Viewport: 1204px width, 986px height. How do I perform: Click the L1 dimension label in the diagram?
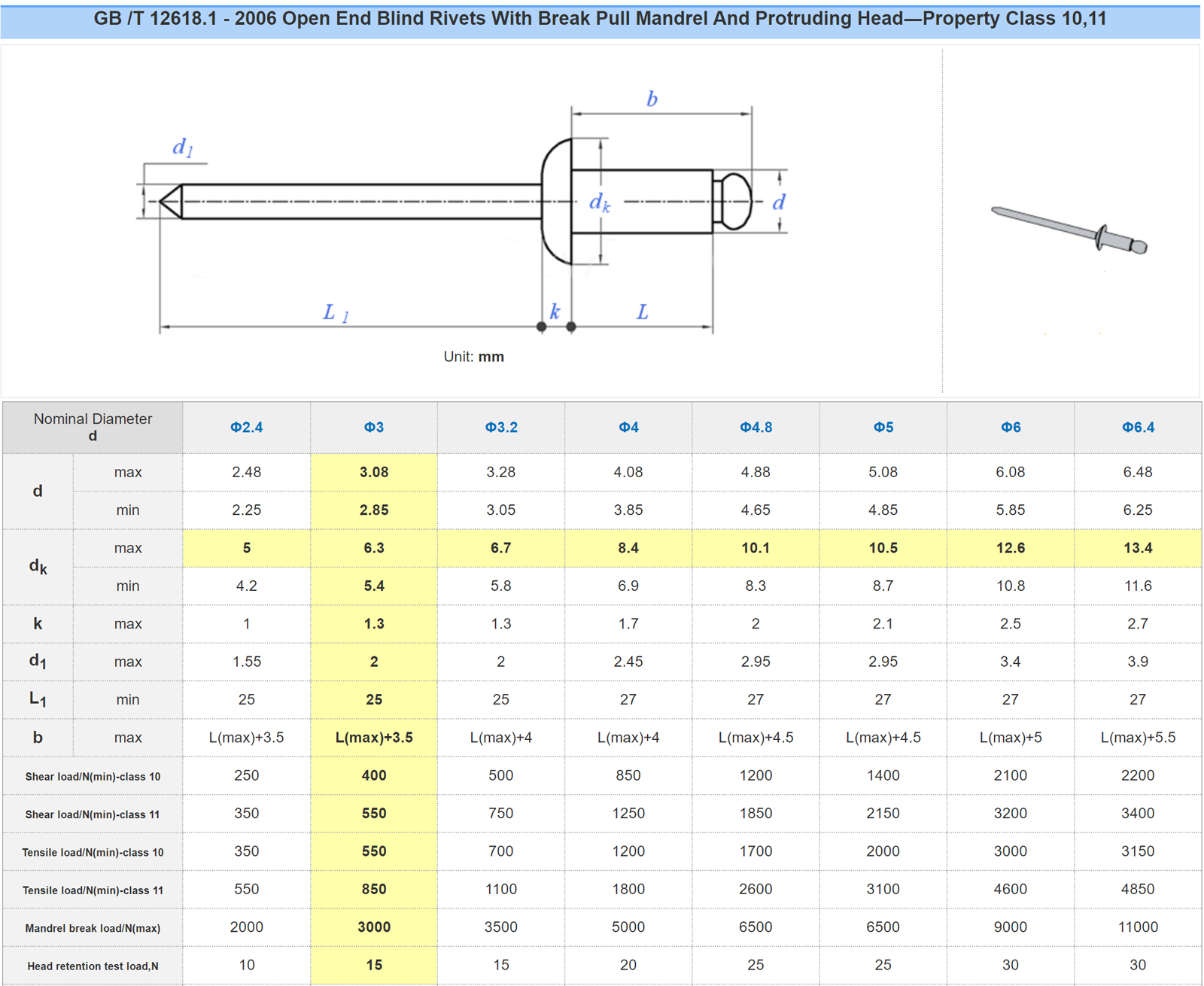pyautogui.click(x=335, y=312)
